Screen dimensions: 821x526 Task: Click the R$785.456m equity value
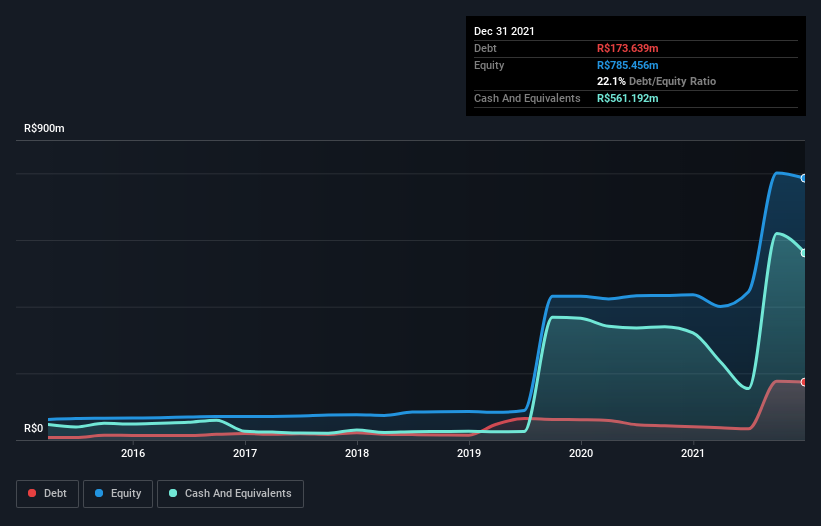[628, 65]
